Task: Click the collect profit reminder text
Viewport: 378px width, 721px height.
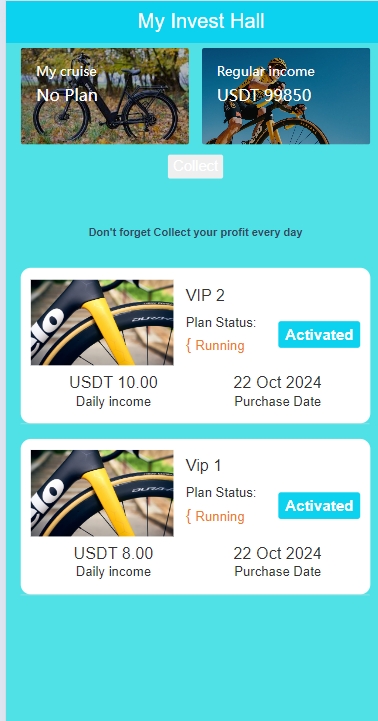Action: [x=195, y=232]
